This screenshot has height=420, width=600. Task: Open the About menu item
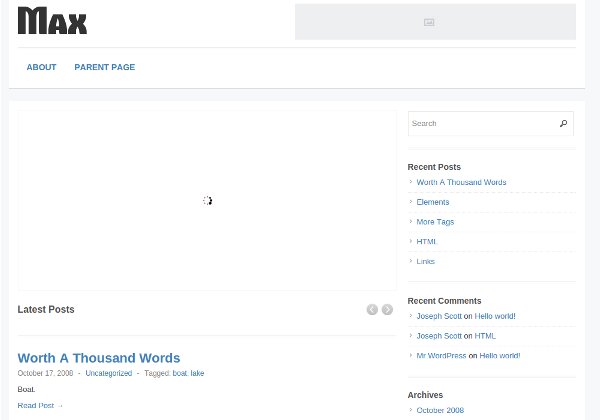click(41, 67)
